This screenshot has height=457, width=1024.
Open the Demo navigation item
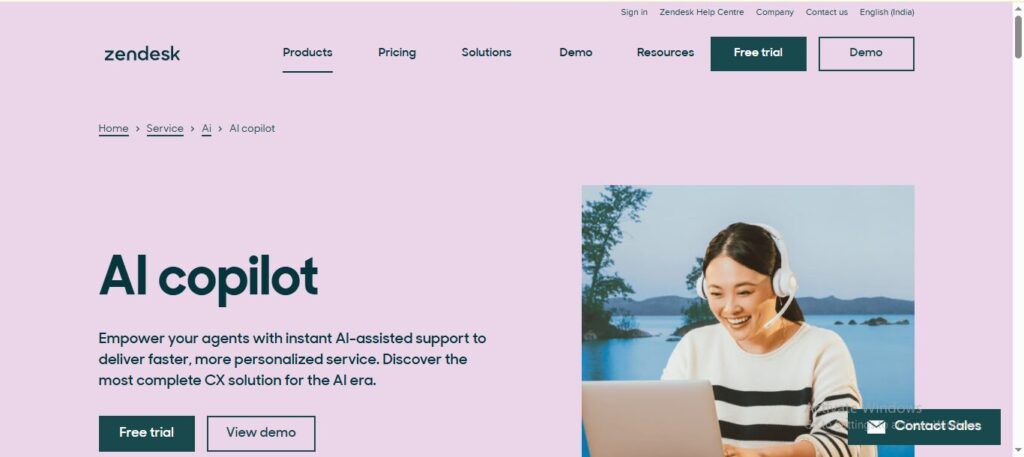coord(575,52)
